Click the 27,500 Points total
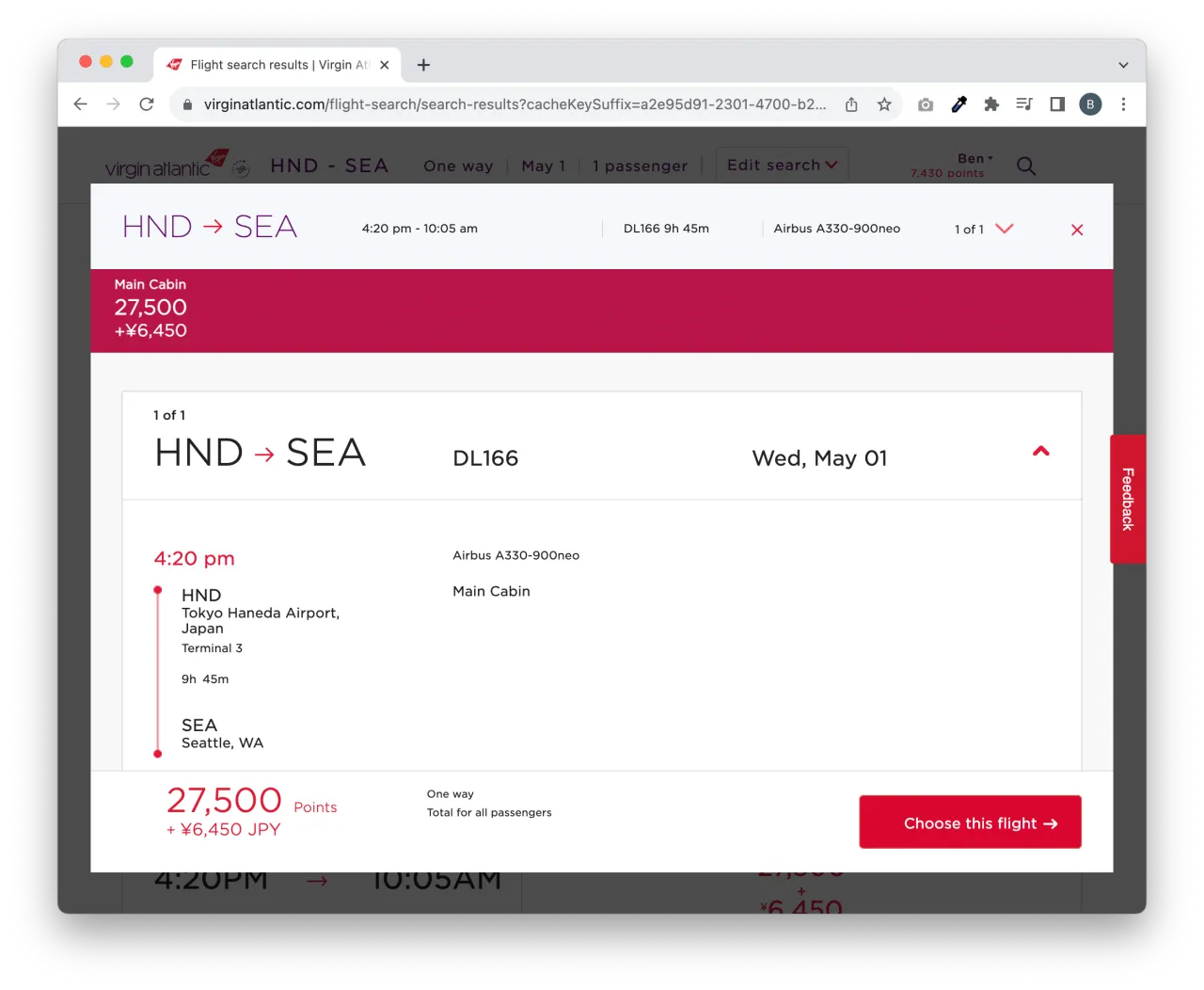This screenshot has width=1204, height=990. tap(251, 801)
